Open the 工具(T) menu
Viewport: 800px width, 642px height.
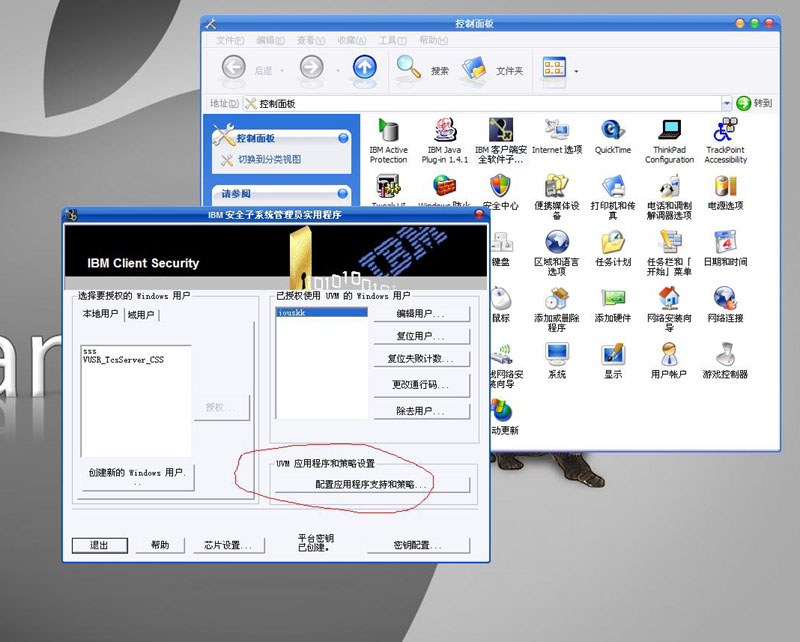click(392, 40)
